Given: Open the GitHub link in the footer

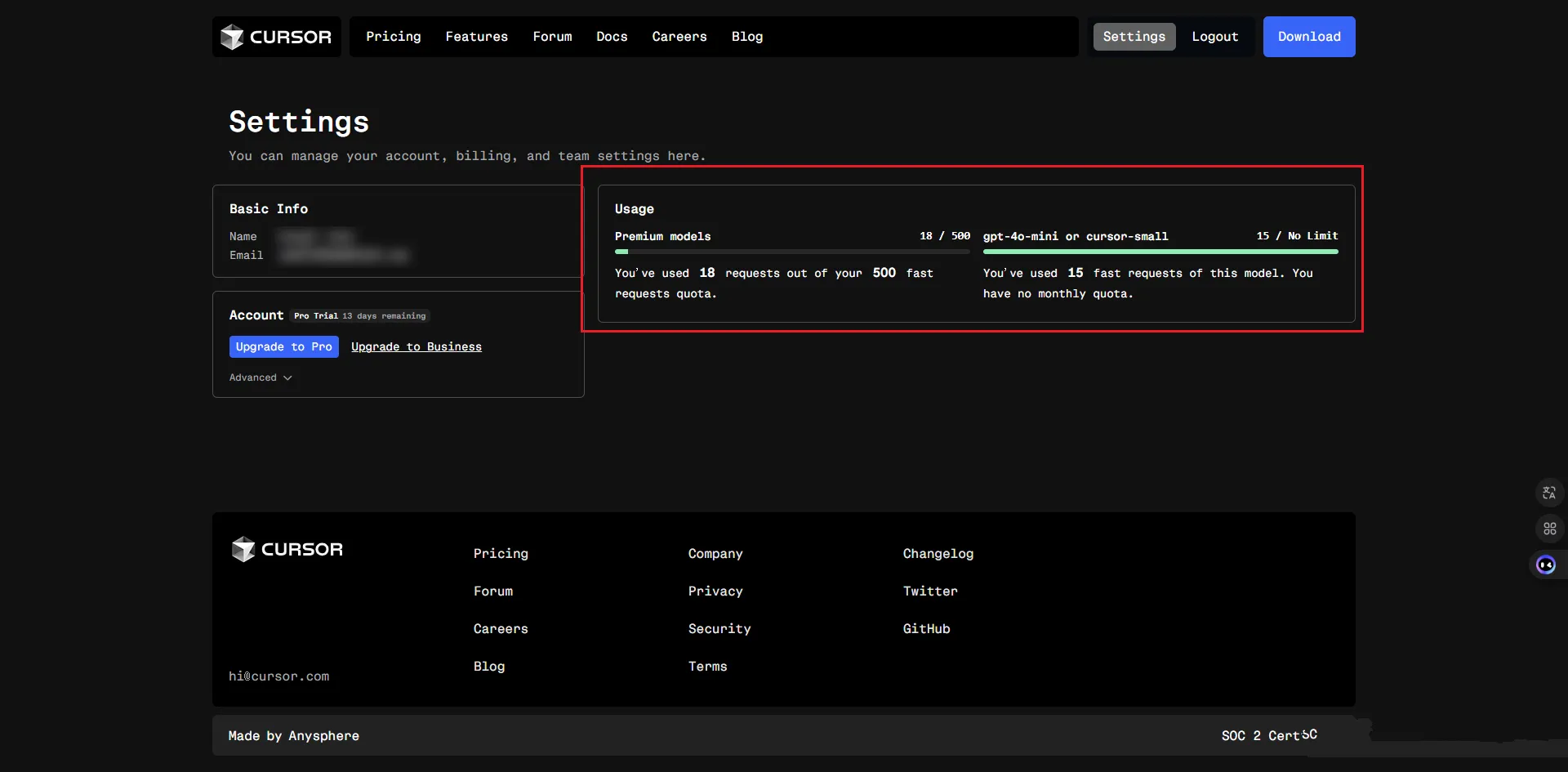Looking at the screenshot, I should tap(926, 628).
